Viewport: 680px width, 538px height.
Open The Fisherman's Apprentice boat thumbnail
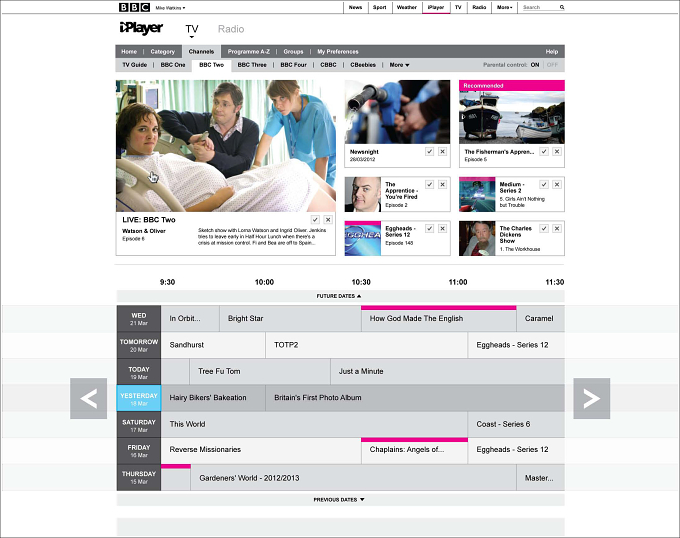(512, 117)
